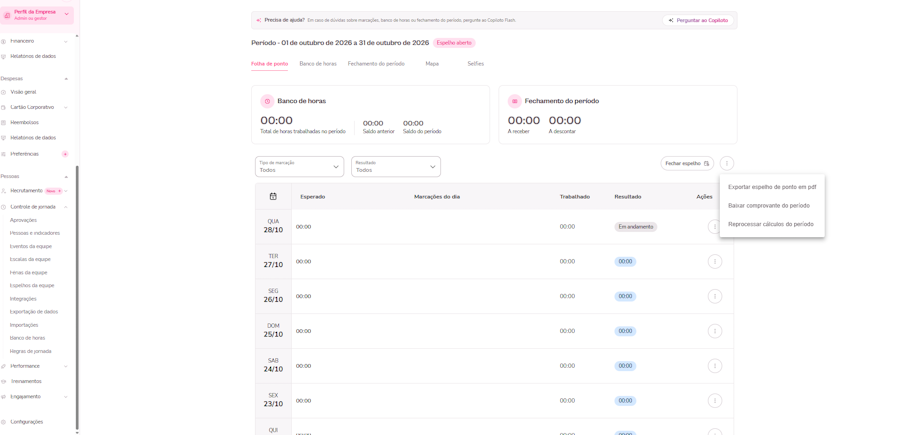The image size is (900, 435).
Task: Collapse the Pessoas section
Action: (66, 177)
